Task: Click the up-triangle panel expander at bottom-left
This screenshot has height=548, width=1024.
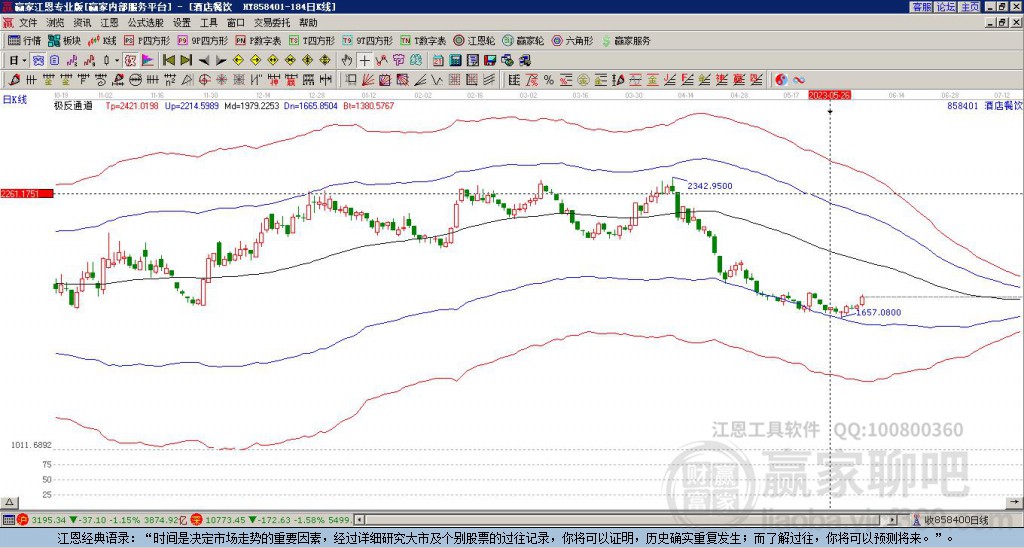Action: tap(8, 502)
